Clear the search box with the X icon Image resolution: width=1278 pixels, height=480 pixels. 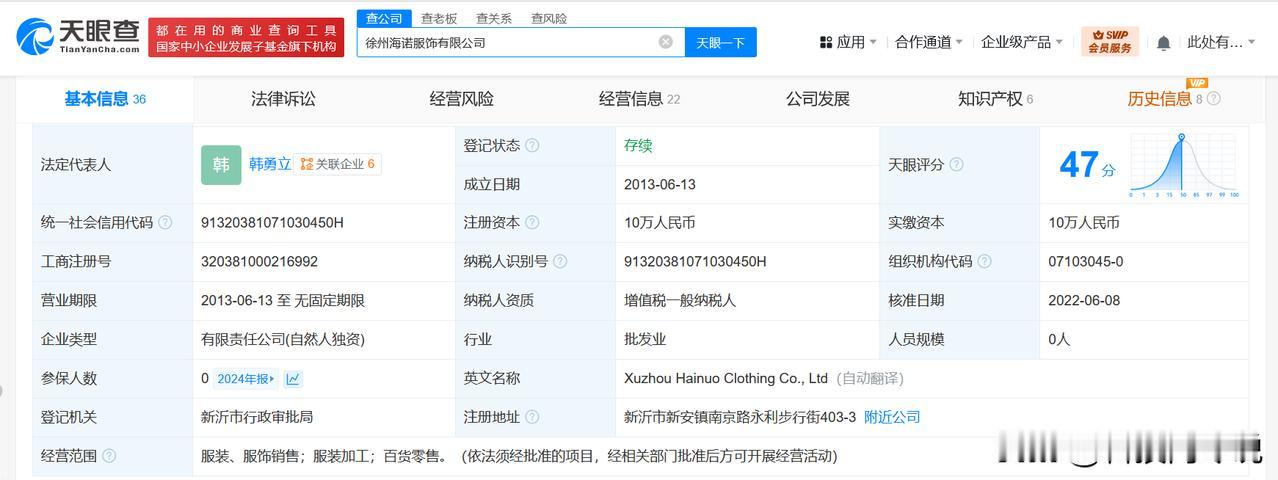pyautogui.click(x=666, y=42)
